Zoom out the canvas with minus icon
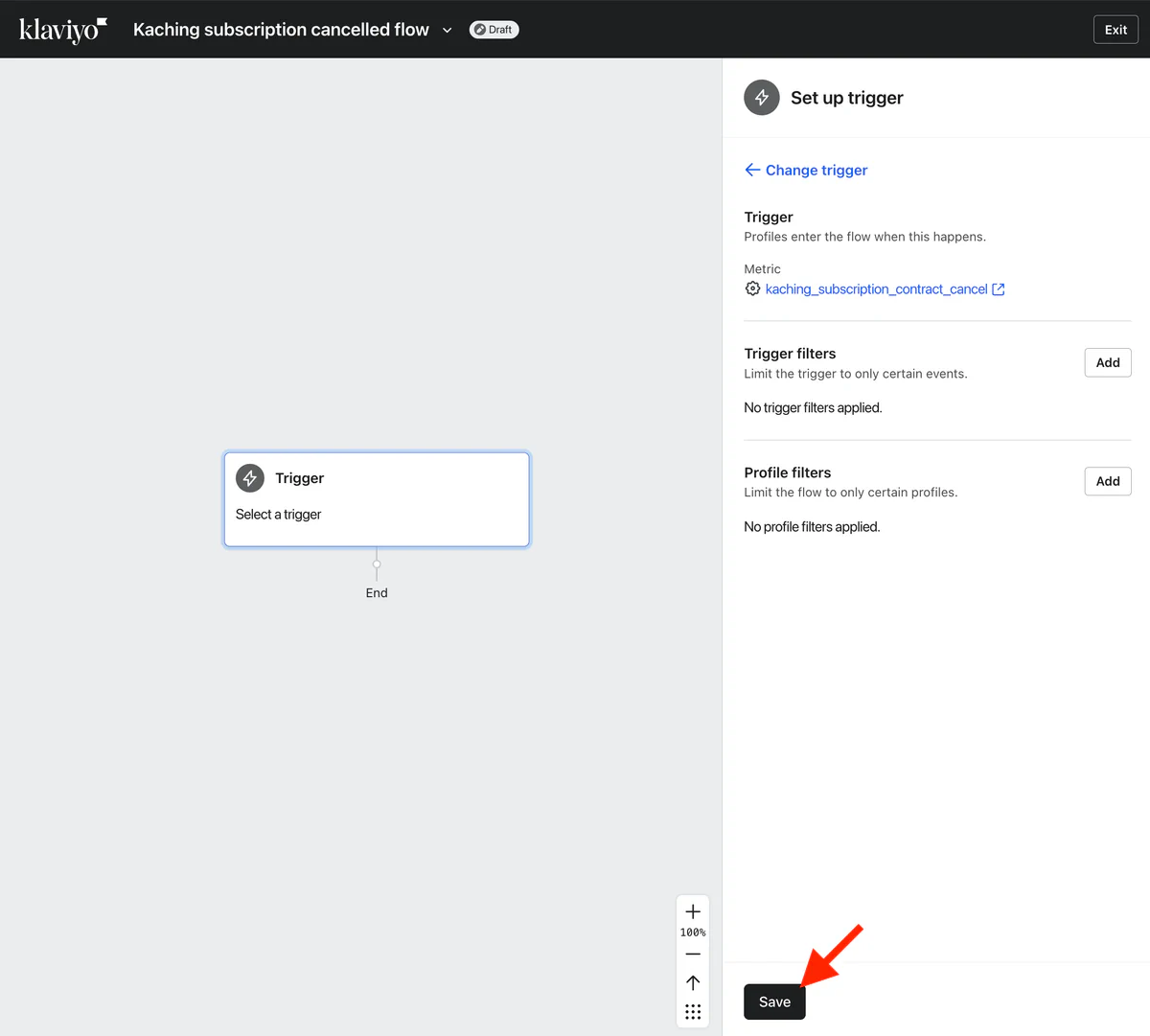1150x1036 pixels. click(693, 955)
